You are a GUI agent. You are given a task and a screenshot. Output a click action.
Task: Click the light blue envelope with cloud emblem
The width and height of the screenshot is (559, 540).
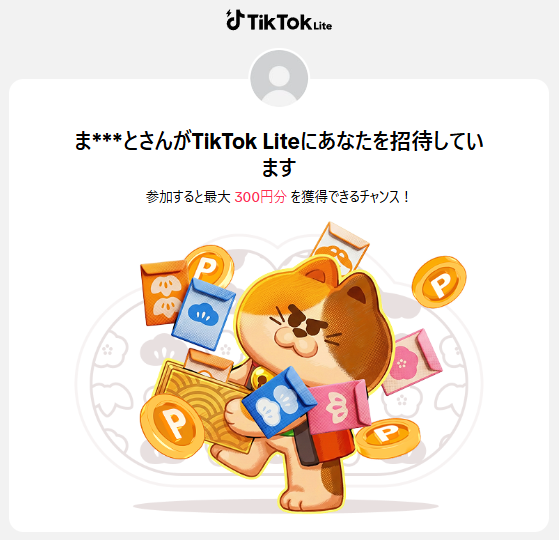(204, 314)
